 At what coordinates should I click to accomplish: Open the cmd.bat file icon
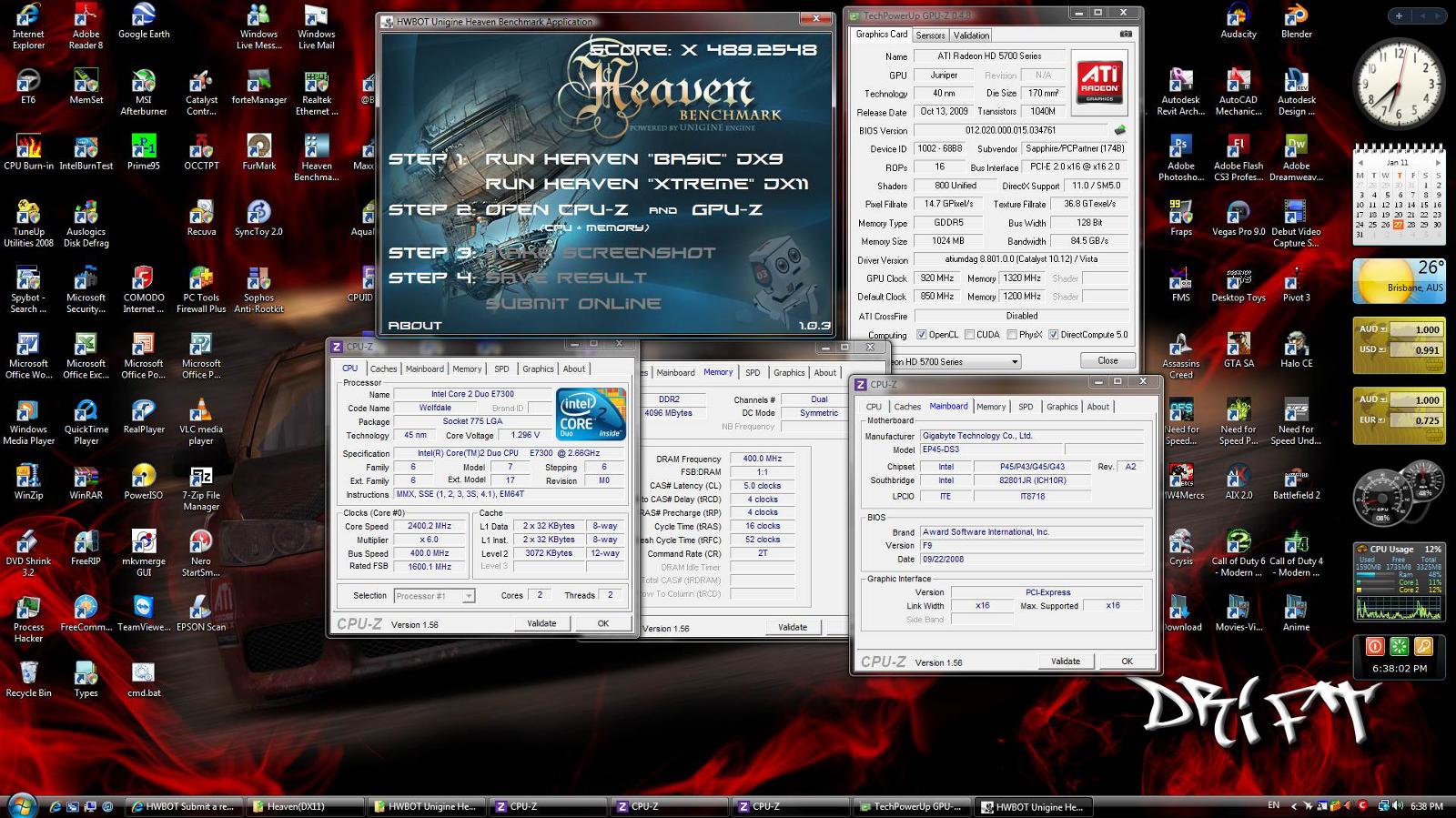point(143,679)
